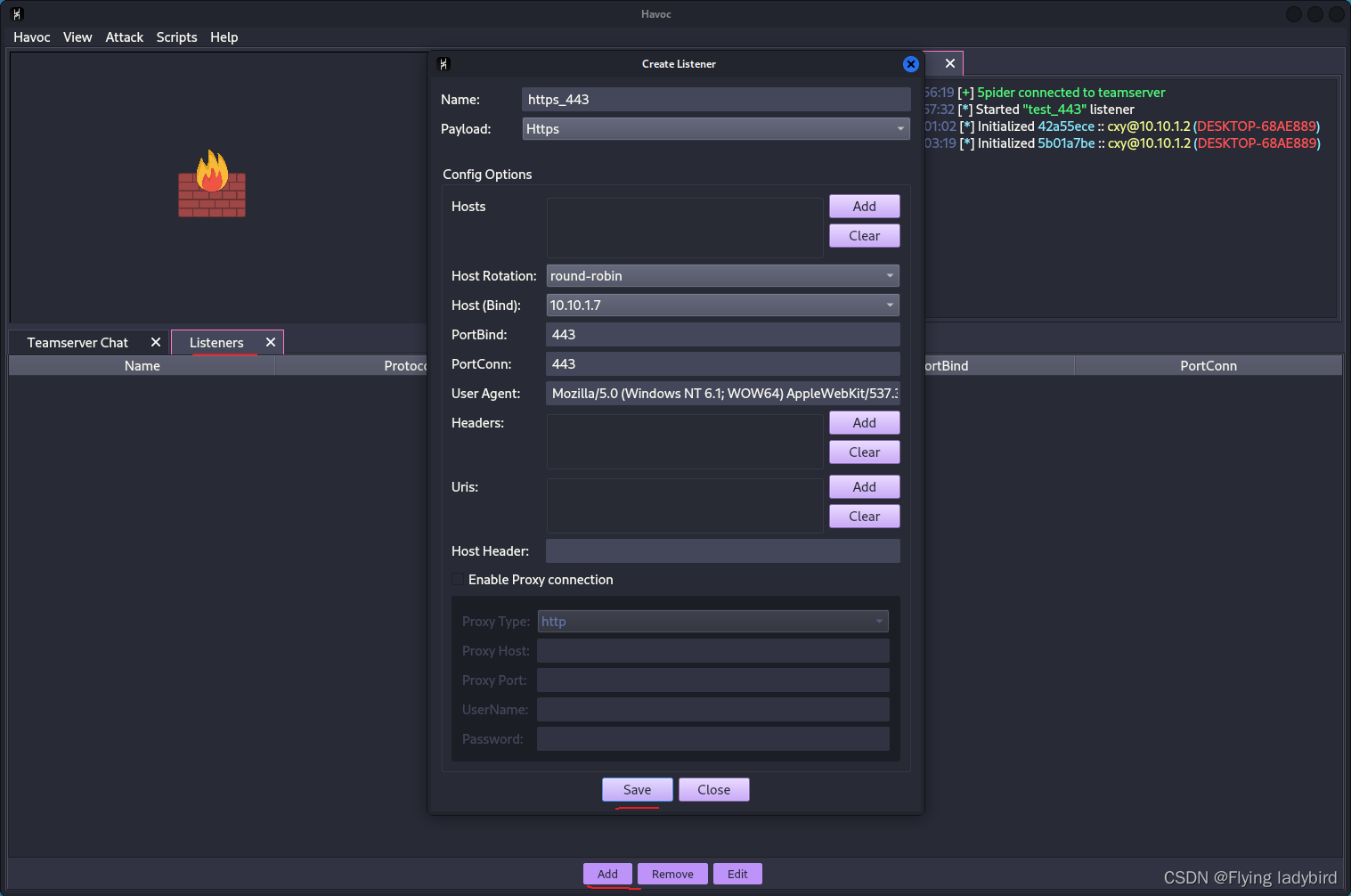Click the PortConn column header in listeners table
Viewport: 1351px width, 896px height.
pyautogui.click(x=1209, y=366)
